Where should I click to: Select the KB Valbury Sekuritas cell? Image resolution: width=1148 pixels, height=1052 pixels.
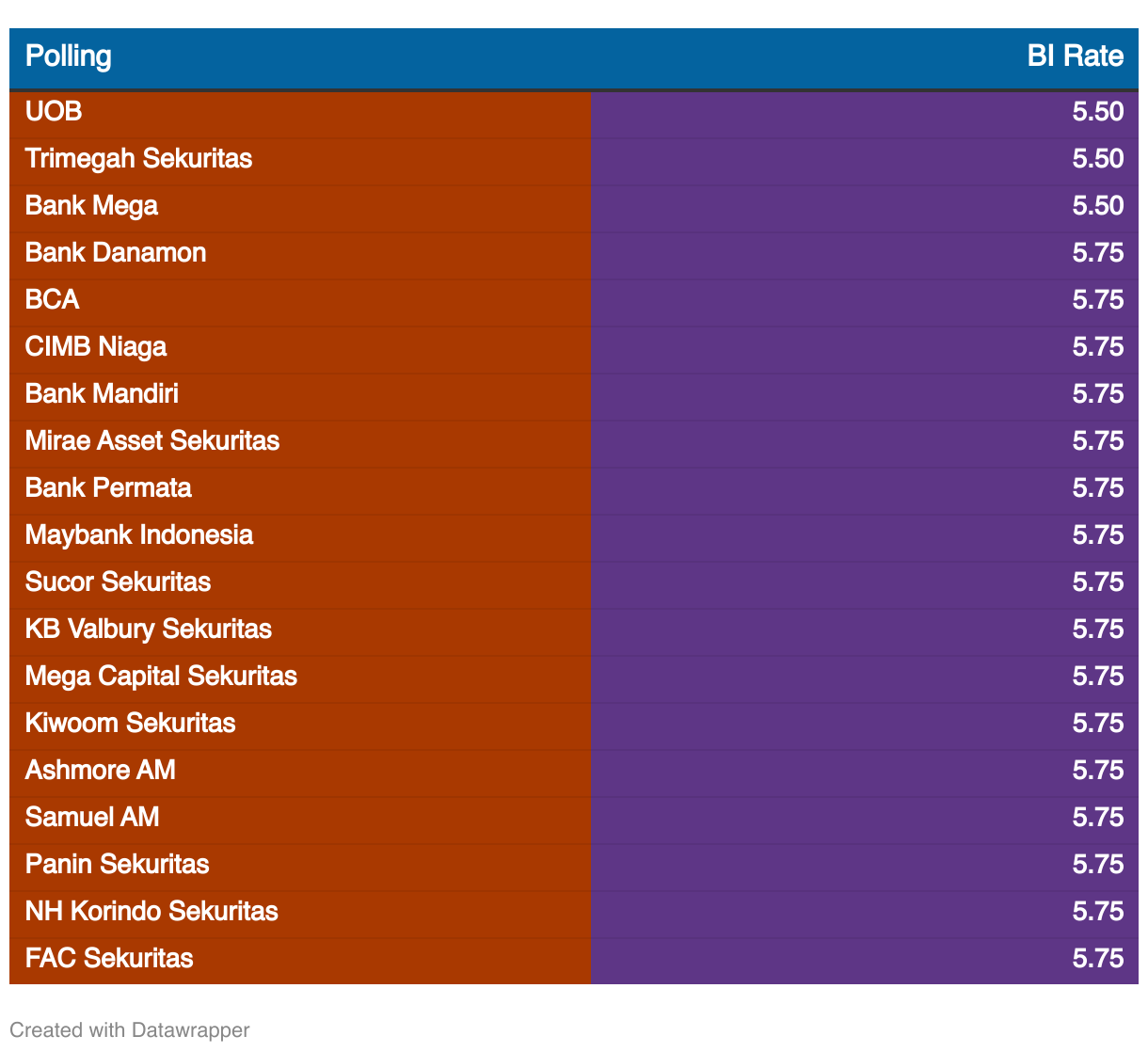pos(149,629)
